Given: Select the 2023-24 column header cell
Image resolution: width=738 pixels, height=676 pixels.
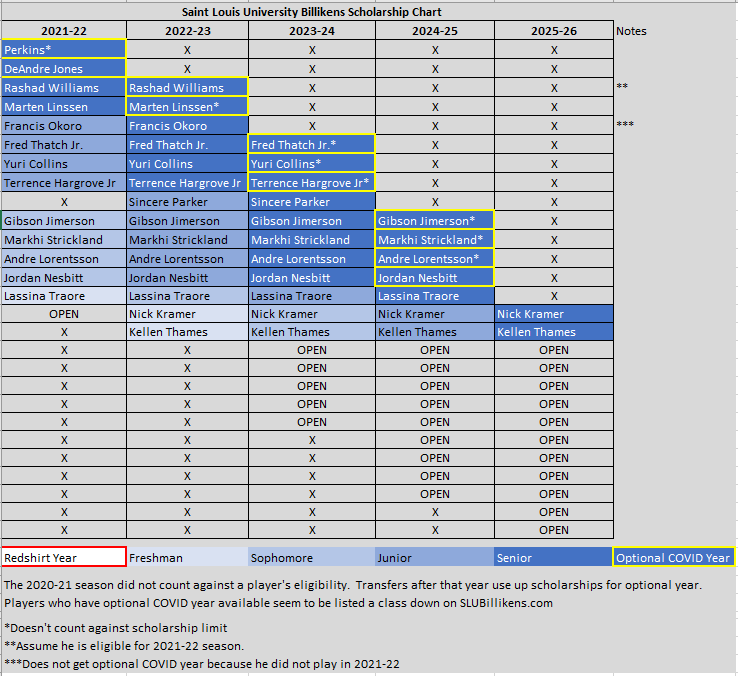Looking at the screenshot, I should point(311,31).
